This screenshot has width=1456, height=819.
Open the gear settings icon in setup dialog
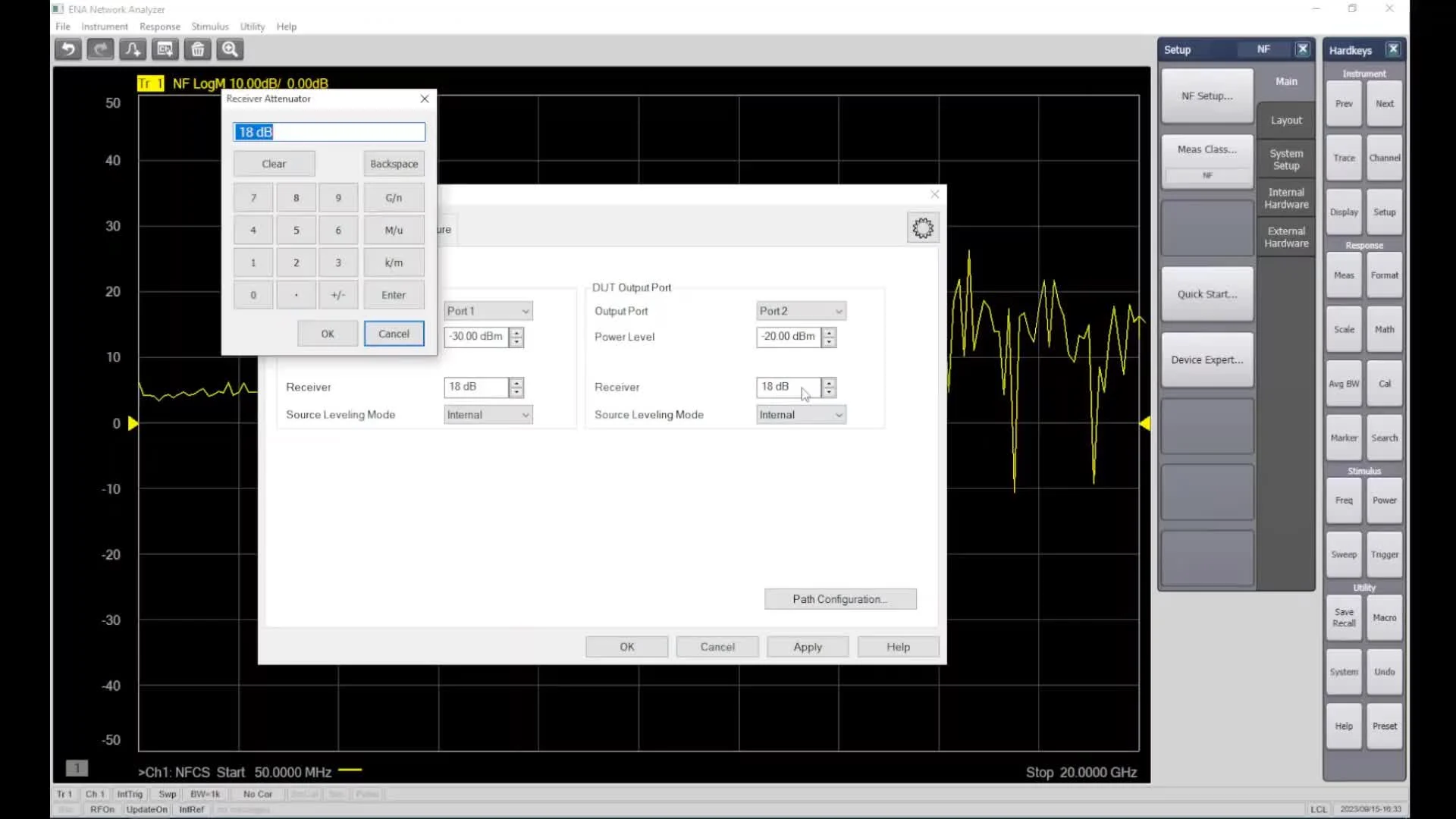923,228
